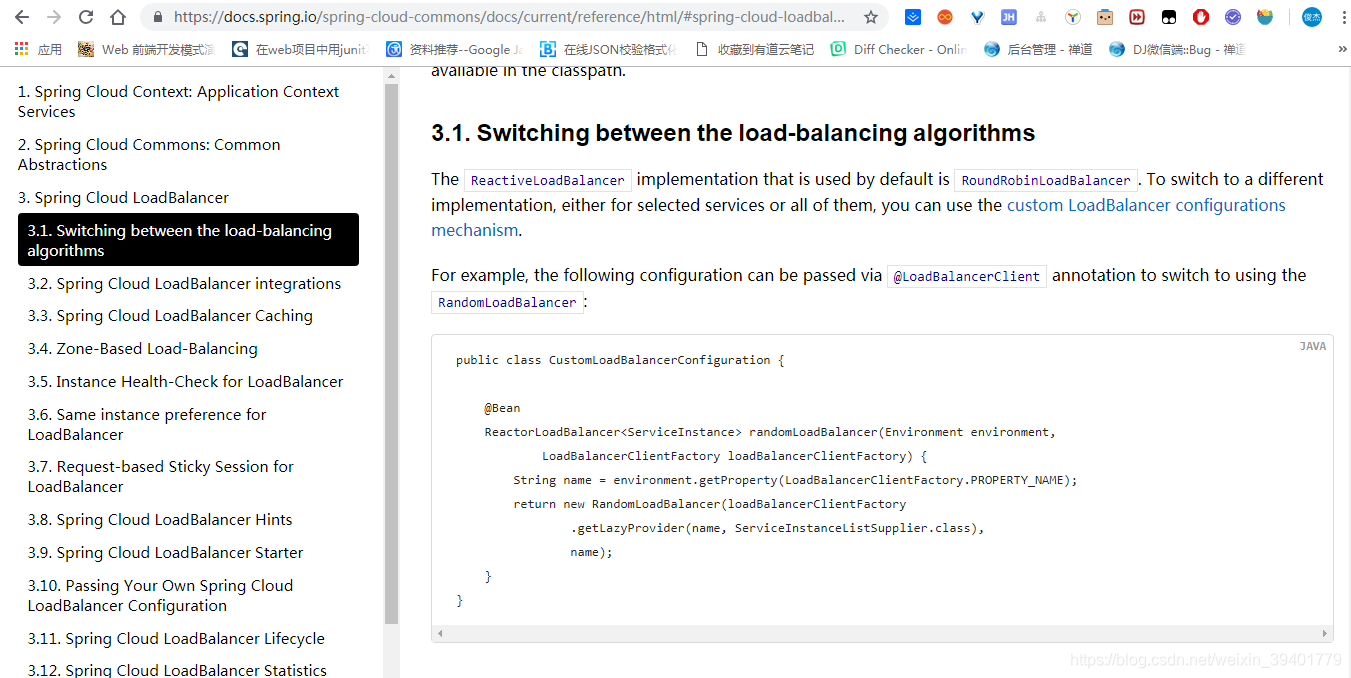Viewport: 1351px width, 678px height.
Task: Open the JH extension
Action: (x=1009, y=17)
